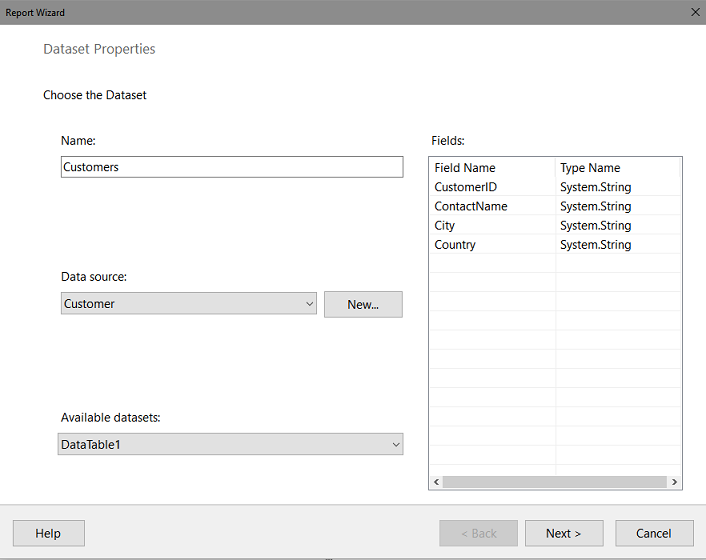Screen dimensions: 706x560
Task: Click the Name field containing Customers
Action: (232, 167)
